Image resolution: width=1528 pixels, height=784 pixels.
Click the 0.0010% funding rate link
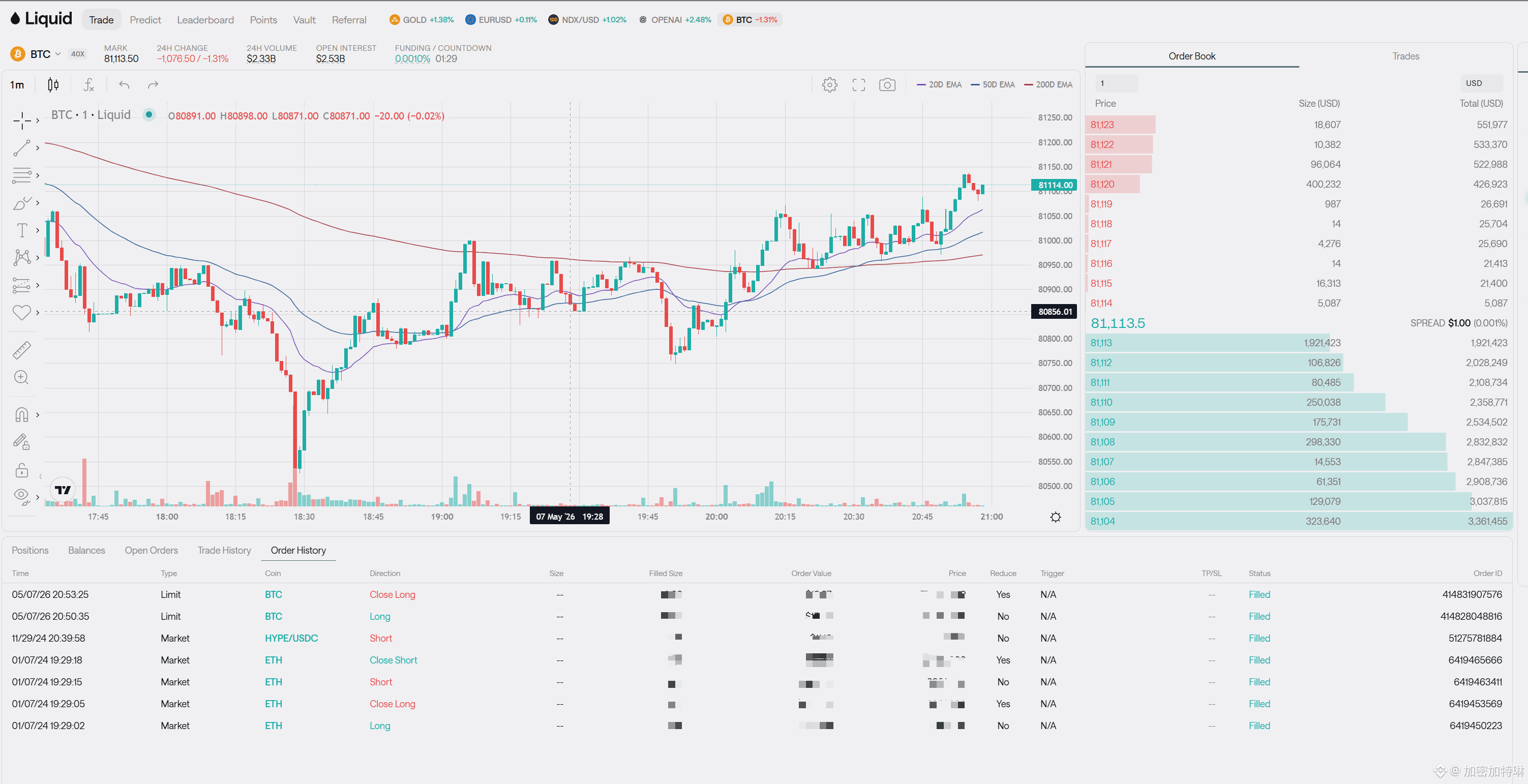[412, 58]
